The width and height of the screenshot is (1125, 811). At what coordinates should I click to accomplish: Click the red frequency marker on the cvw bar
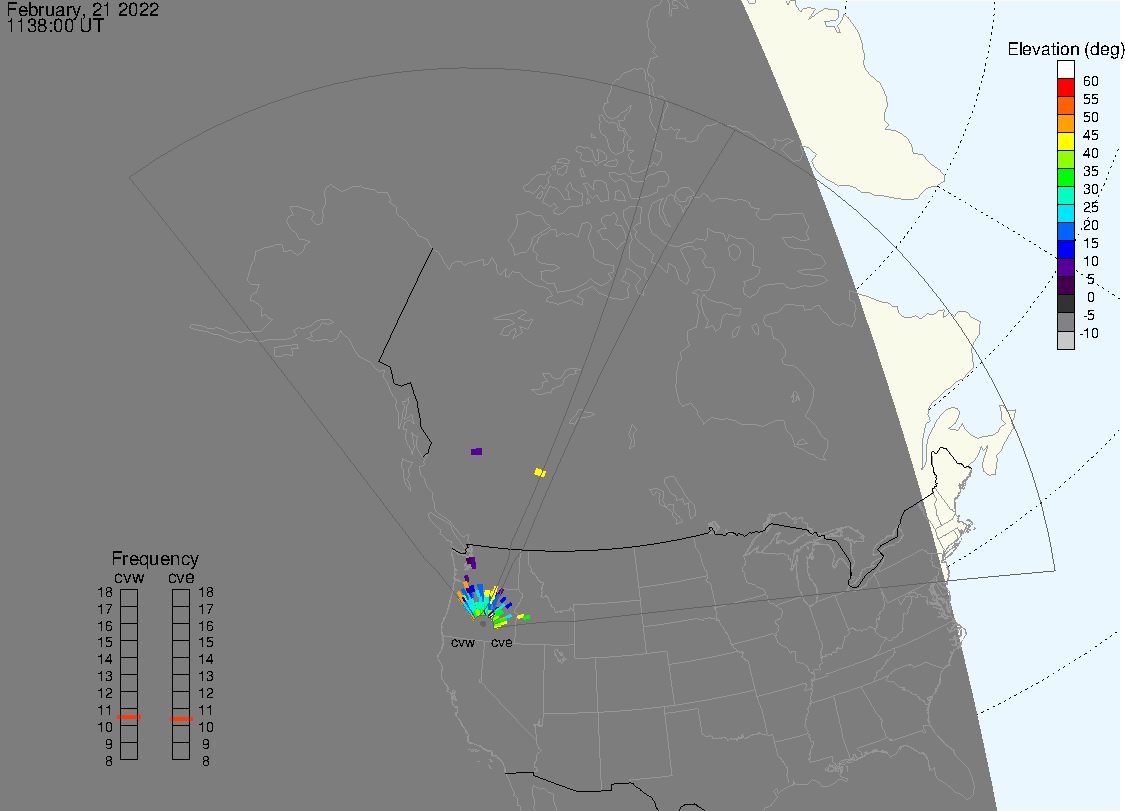(129, 717)
